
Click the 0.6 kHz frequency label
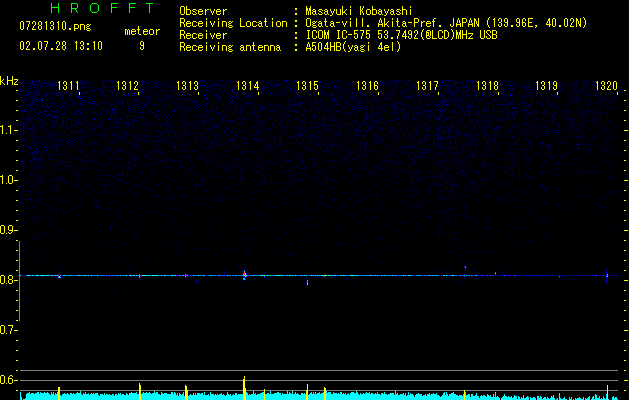(x=7, y=380)
